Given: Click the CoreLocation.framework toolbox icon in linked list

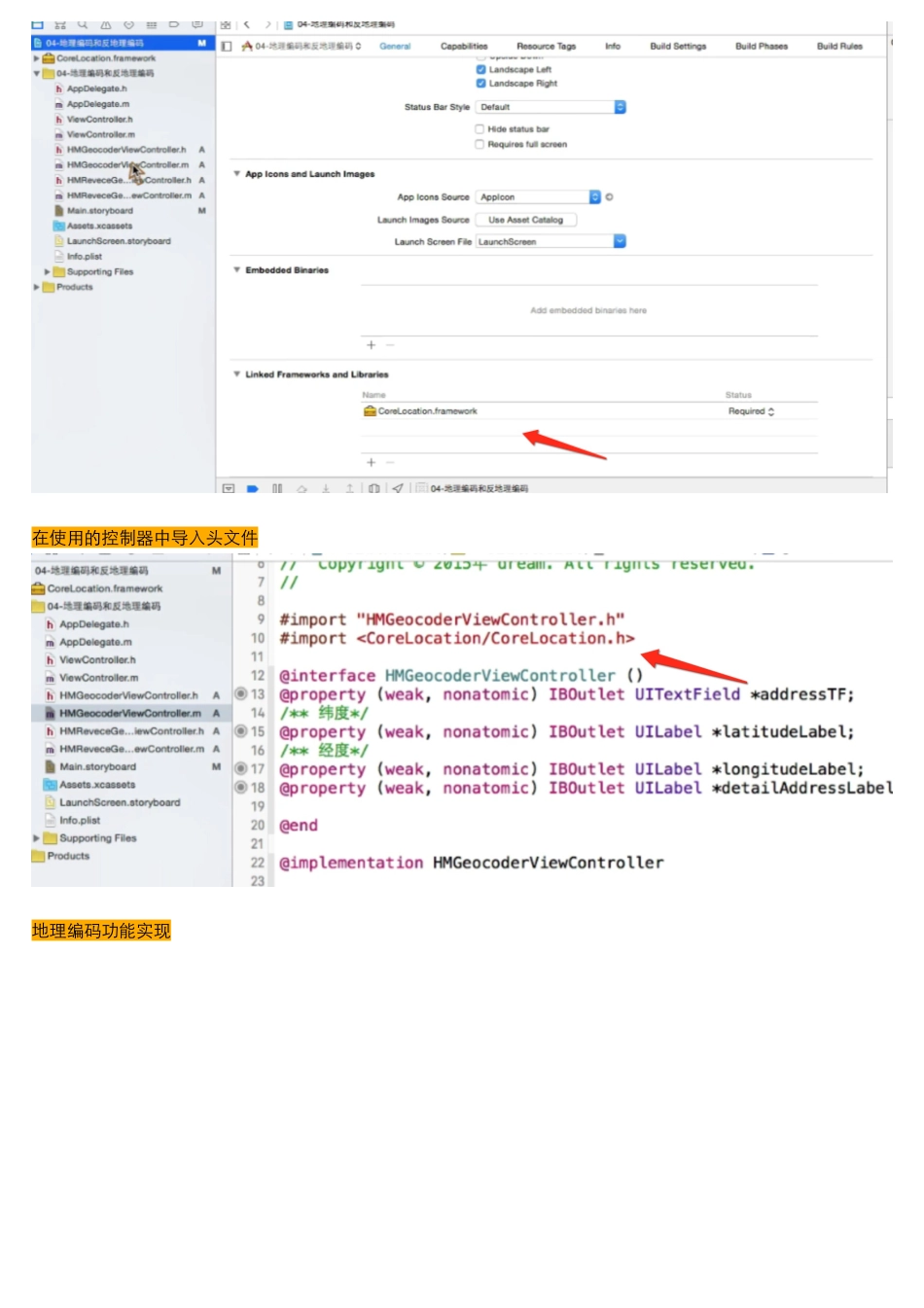Looking at the screenshot, I should point(370,411).
